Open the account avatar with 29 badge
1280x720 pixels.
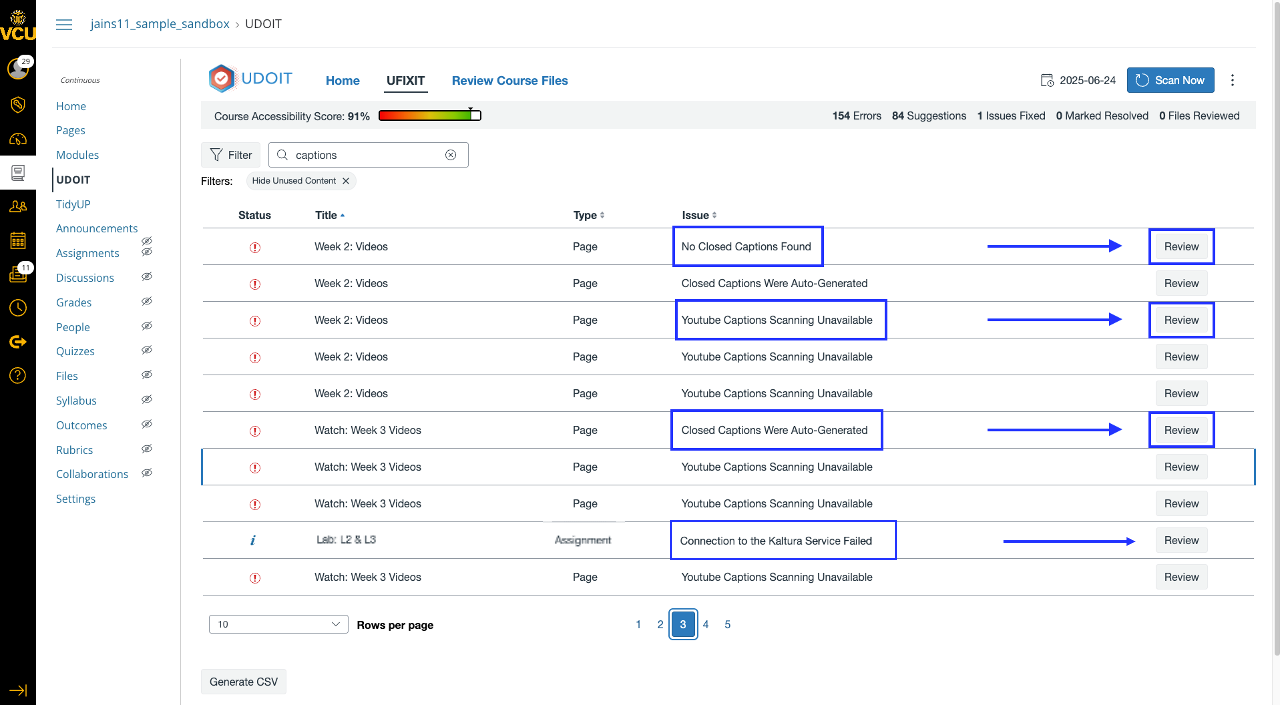(17, 68)
